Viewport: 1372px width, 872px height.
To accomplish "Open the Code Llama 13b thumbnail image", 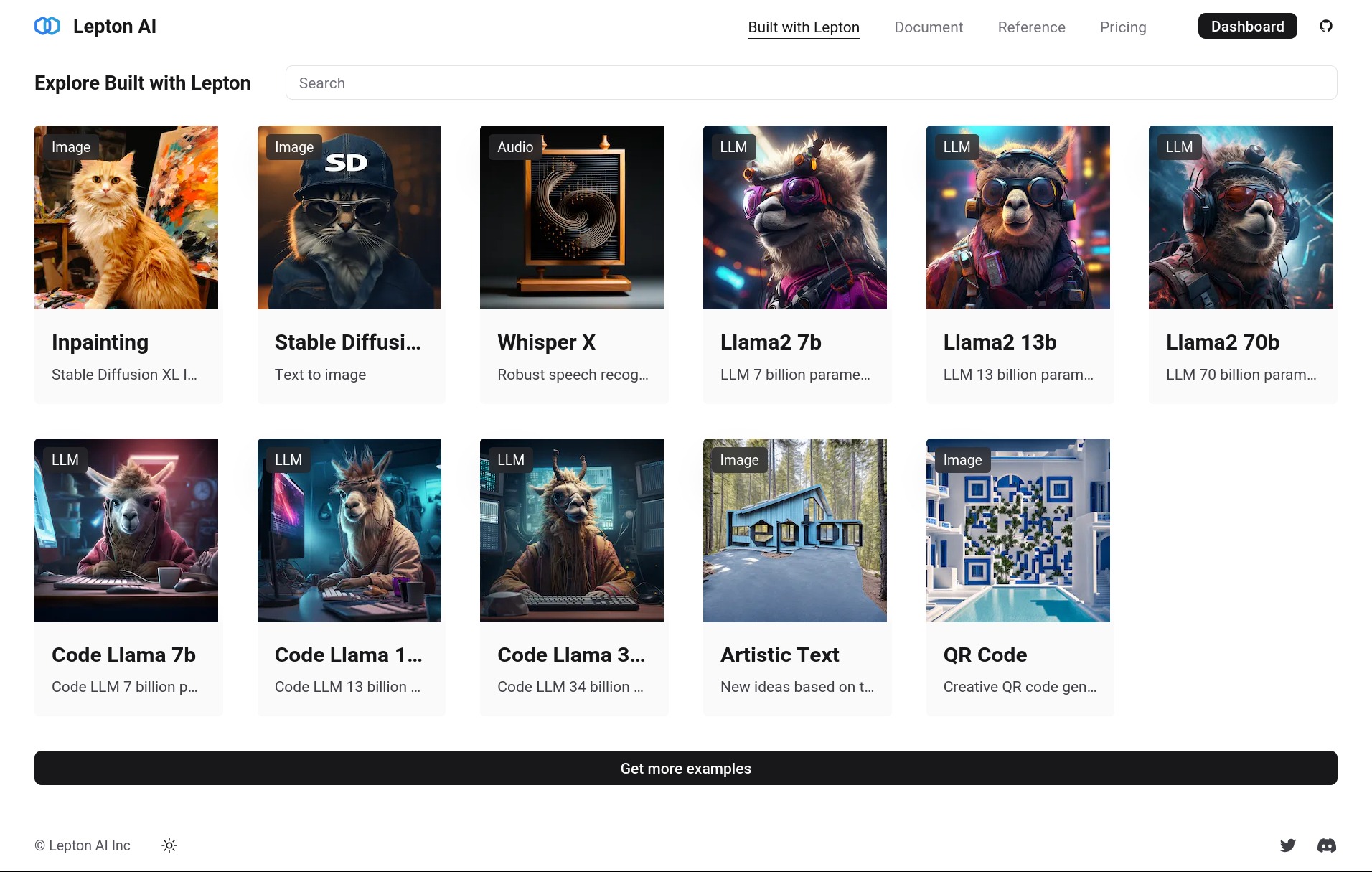I will [x=349, y=530].
